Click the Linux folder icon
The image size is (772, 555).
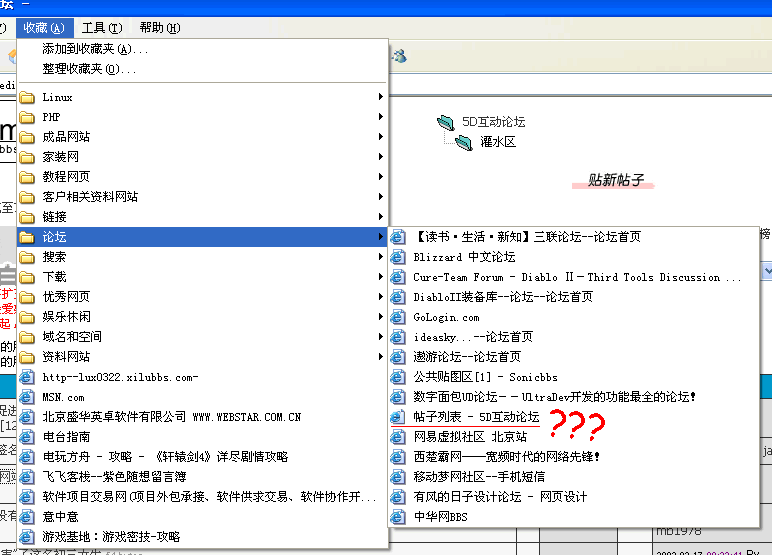point(27,98)
